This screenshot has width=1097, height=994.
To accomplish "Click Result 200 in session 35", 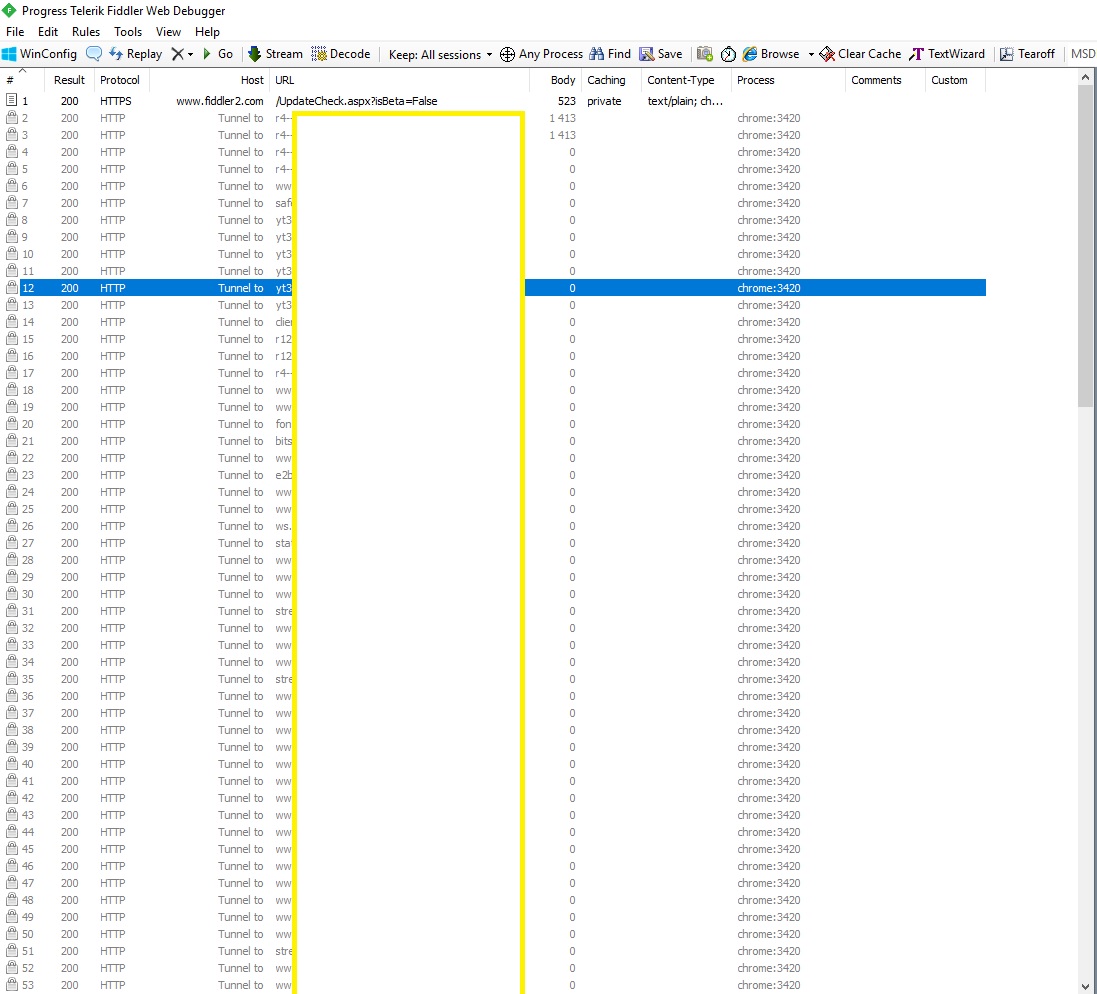I will (69, 679).
